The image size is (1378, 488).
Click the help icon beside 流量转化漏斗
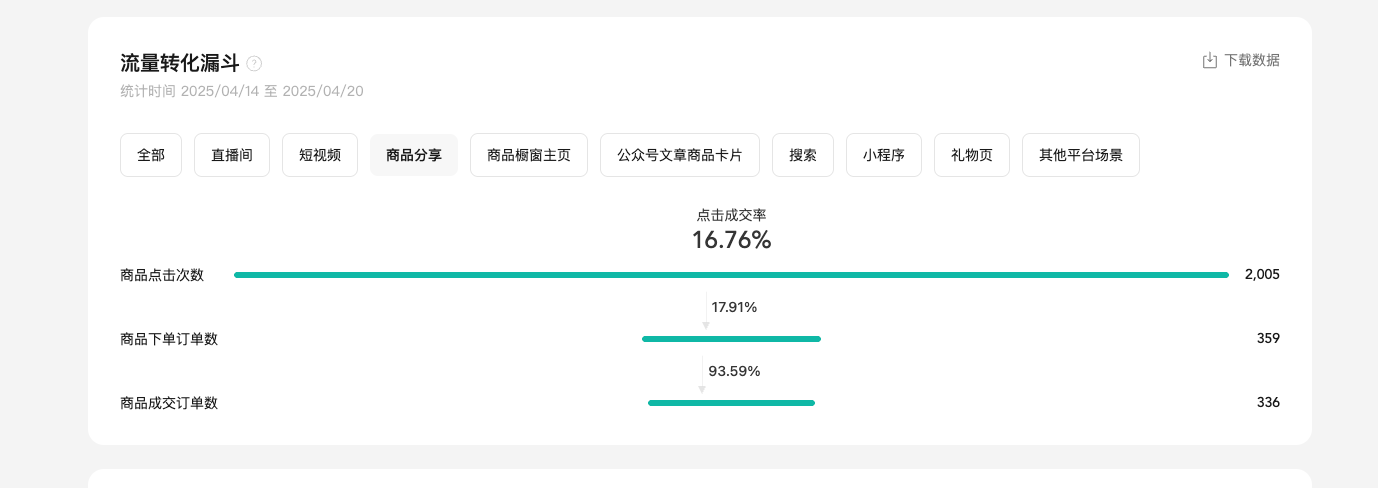[x=254, y=64]
